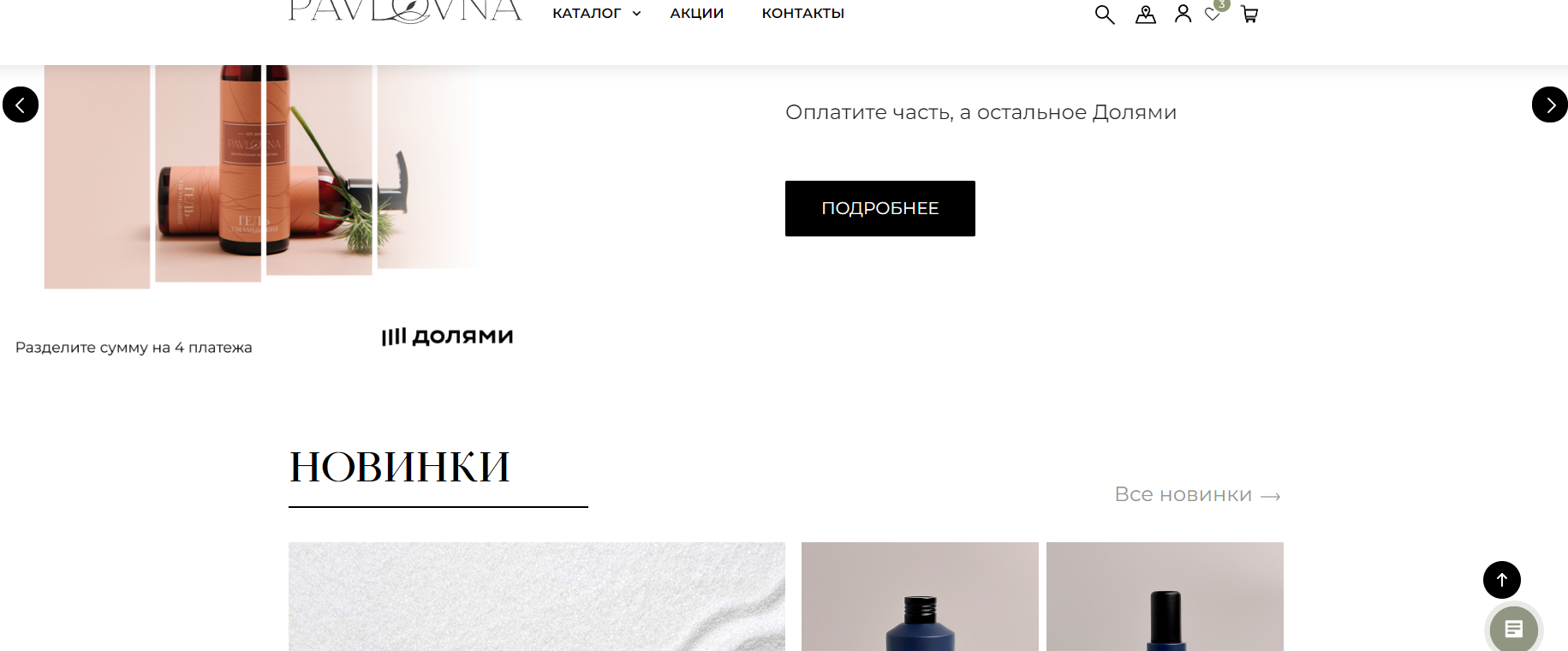
Task: Open the shopping cart icon
Action: point(1249,15)
